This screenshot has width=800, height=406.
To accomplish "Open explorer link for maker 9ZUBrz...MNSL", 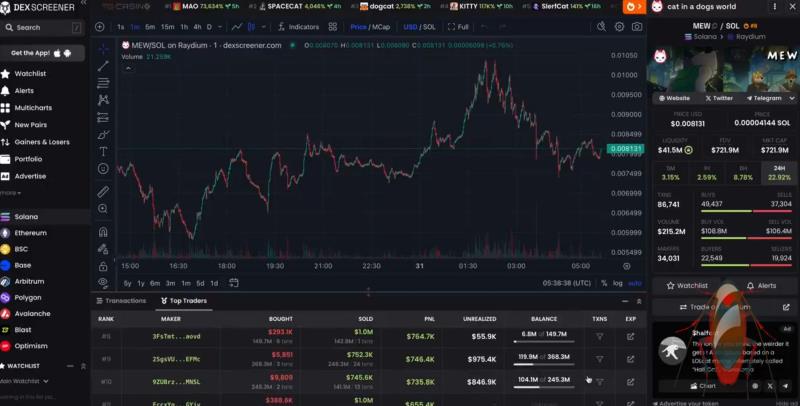I will [631, 382].
